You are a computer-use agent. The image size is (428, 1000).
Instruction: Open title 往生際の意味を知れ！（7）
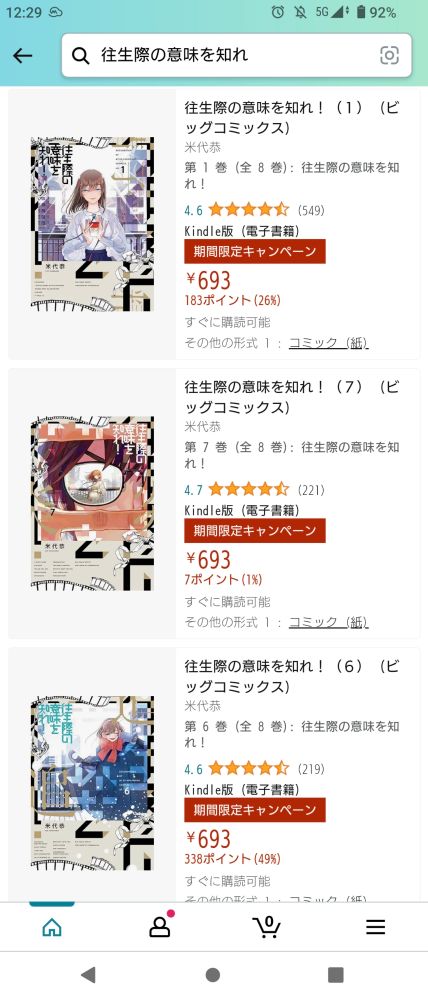click(292, 397)
